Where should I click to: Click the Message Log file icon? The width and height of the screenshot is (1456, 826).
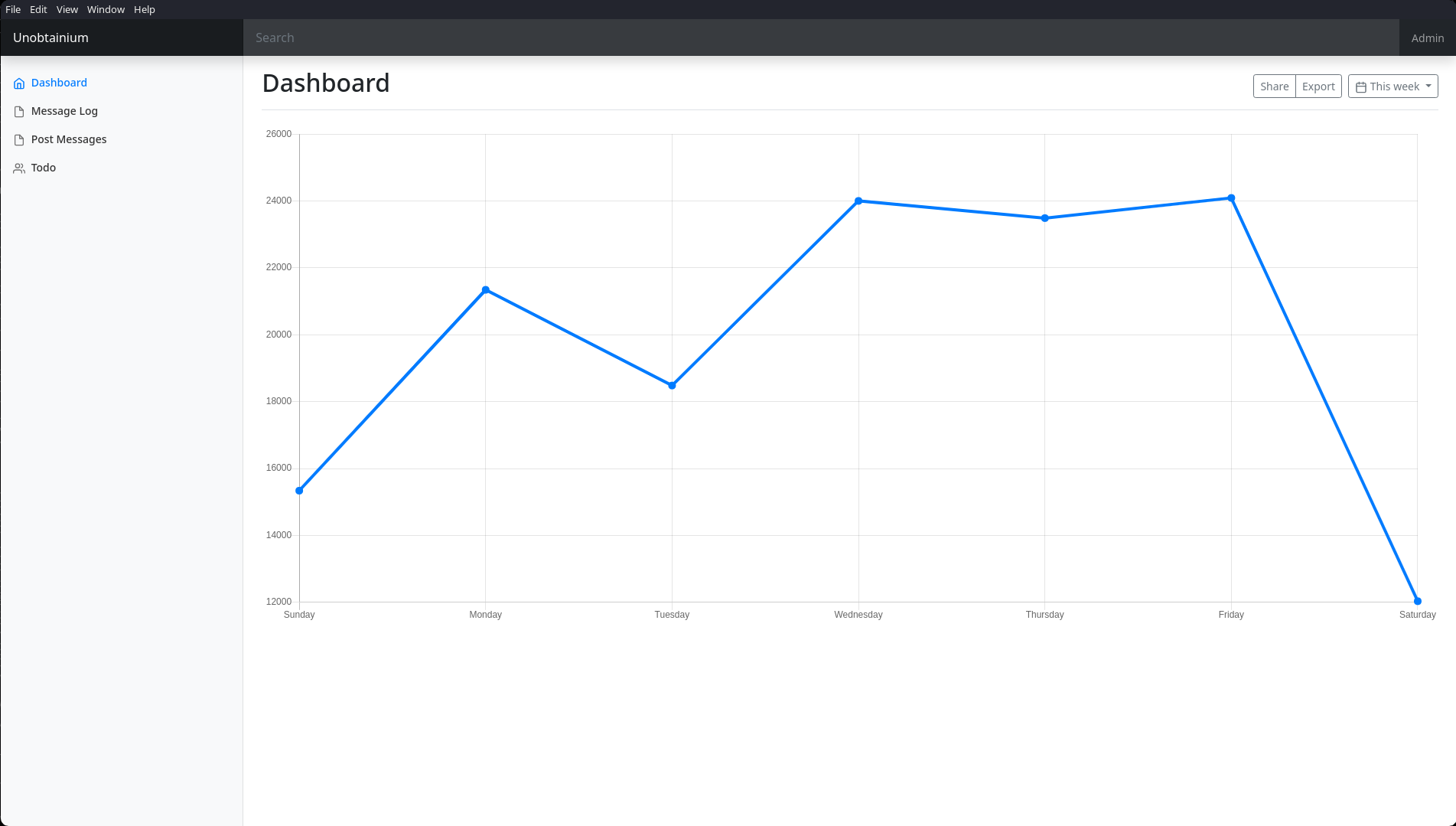coord(19,111)
